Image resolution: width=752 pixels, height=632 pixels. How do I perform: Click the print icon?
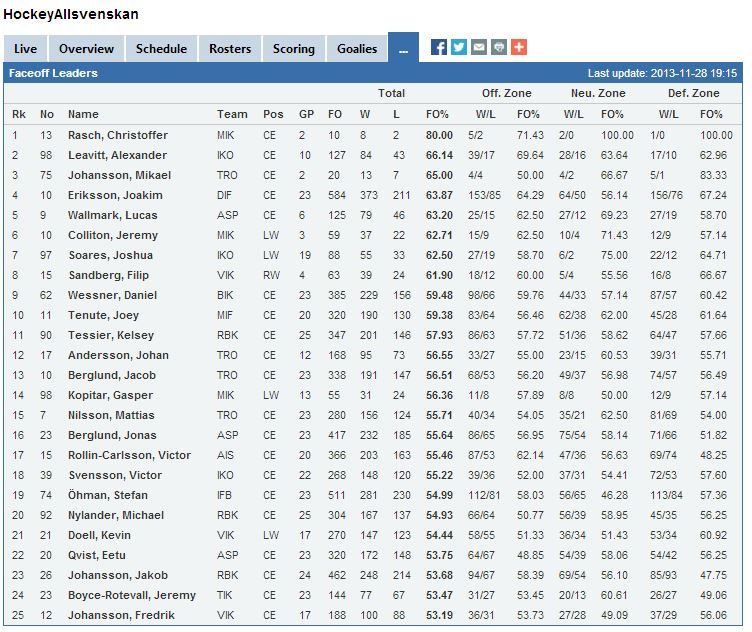click(x=498, y=47)
